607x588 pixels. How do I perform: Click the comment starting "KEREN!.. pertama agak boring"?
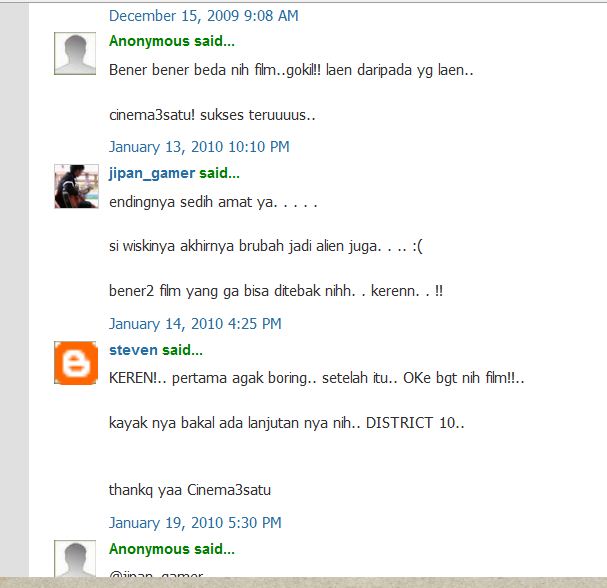click(x=317, y=378)
